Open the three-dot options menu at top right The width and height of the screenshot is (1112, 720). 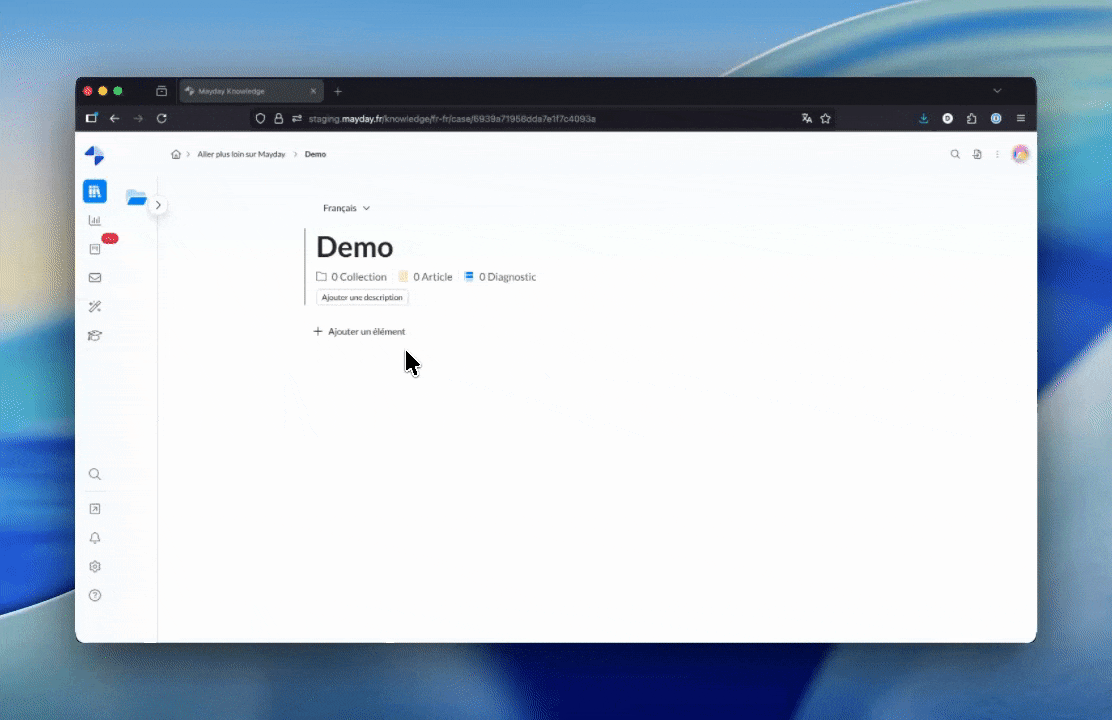997,154
